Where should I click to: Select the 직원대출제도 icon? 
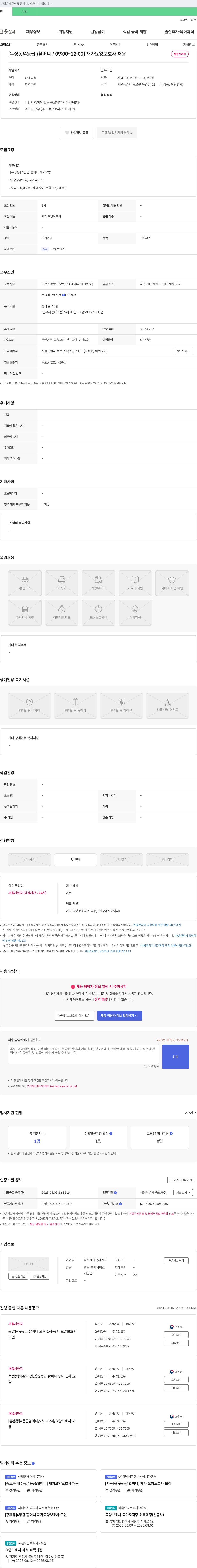(61, 612)
